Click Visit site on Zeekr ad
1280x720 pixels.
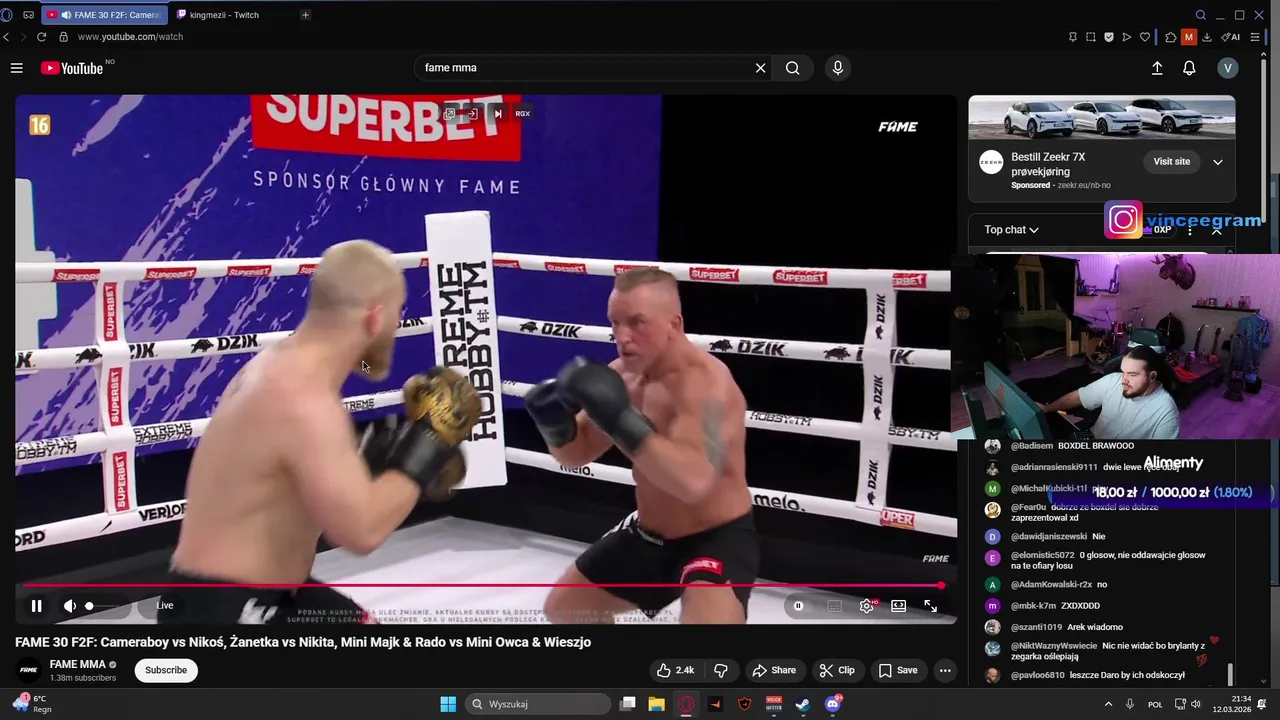click(x=1172, y=162)
